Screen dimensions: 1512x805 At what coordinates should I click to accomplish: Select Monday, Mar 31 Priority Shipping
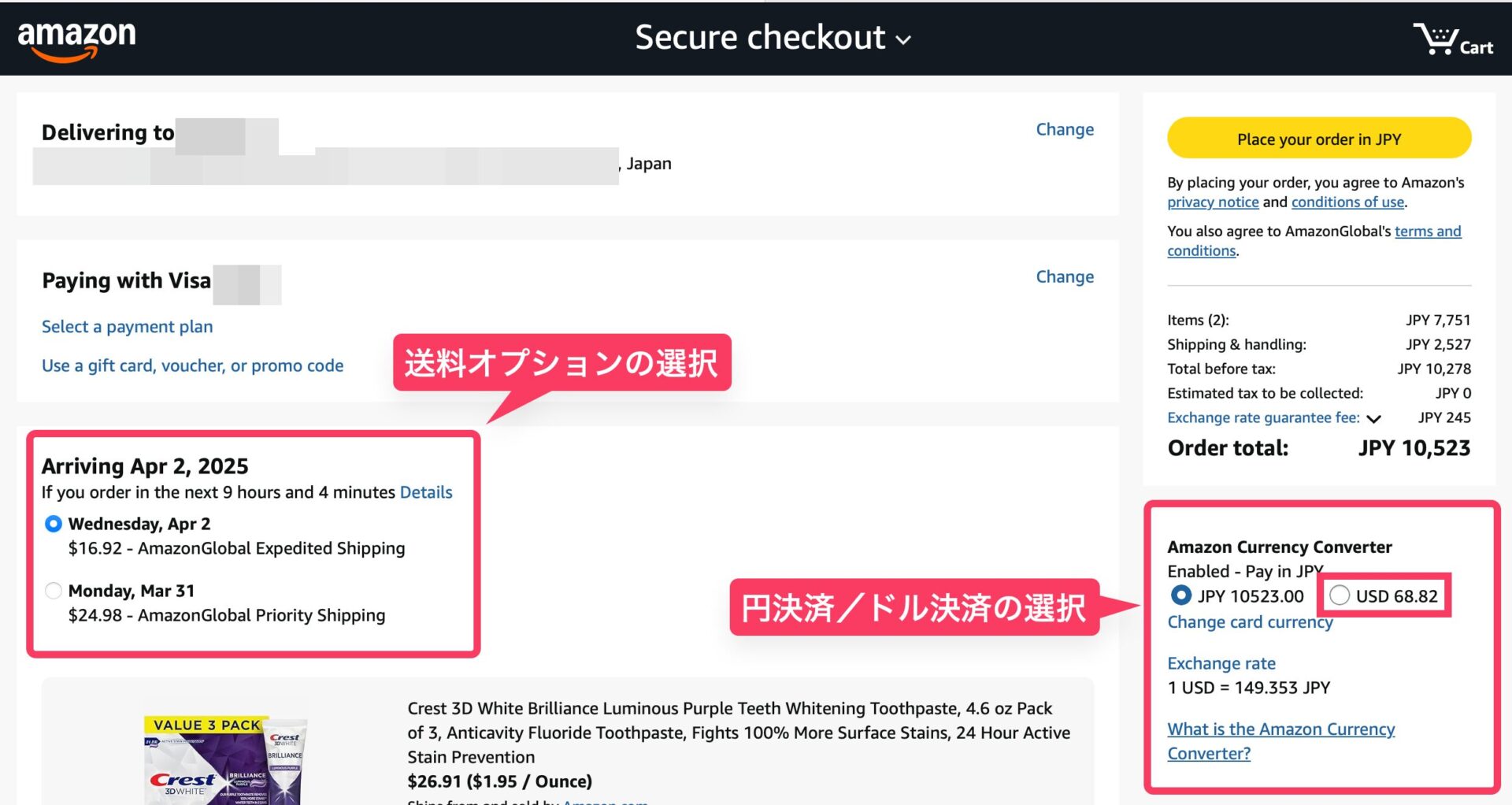click(x=54, y=591)
